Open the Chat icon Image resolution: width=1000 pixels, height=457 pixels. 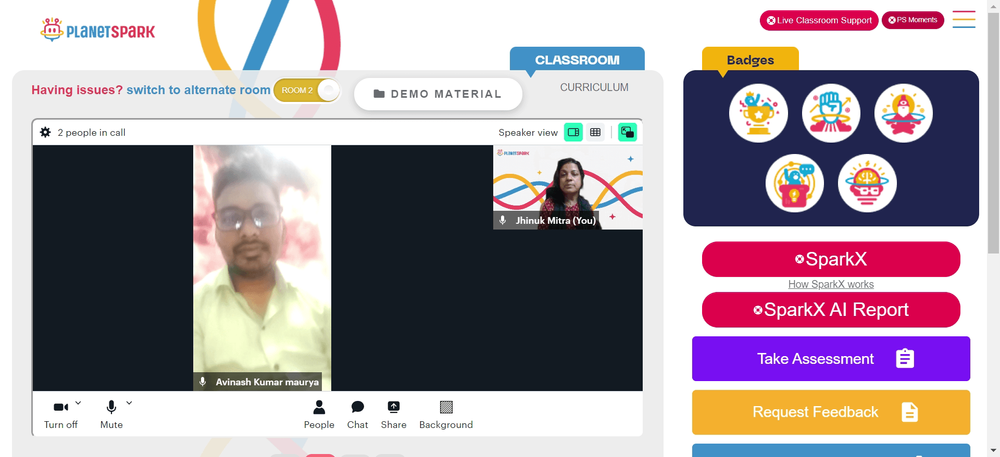(358, 407)
